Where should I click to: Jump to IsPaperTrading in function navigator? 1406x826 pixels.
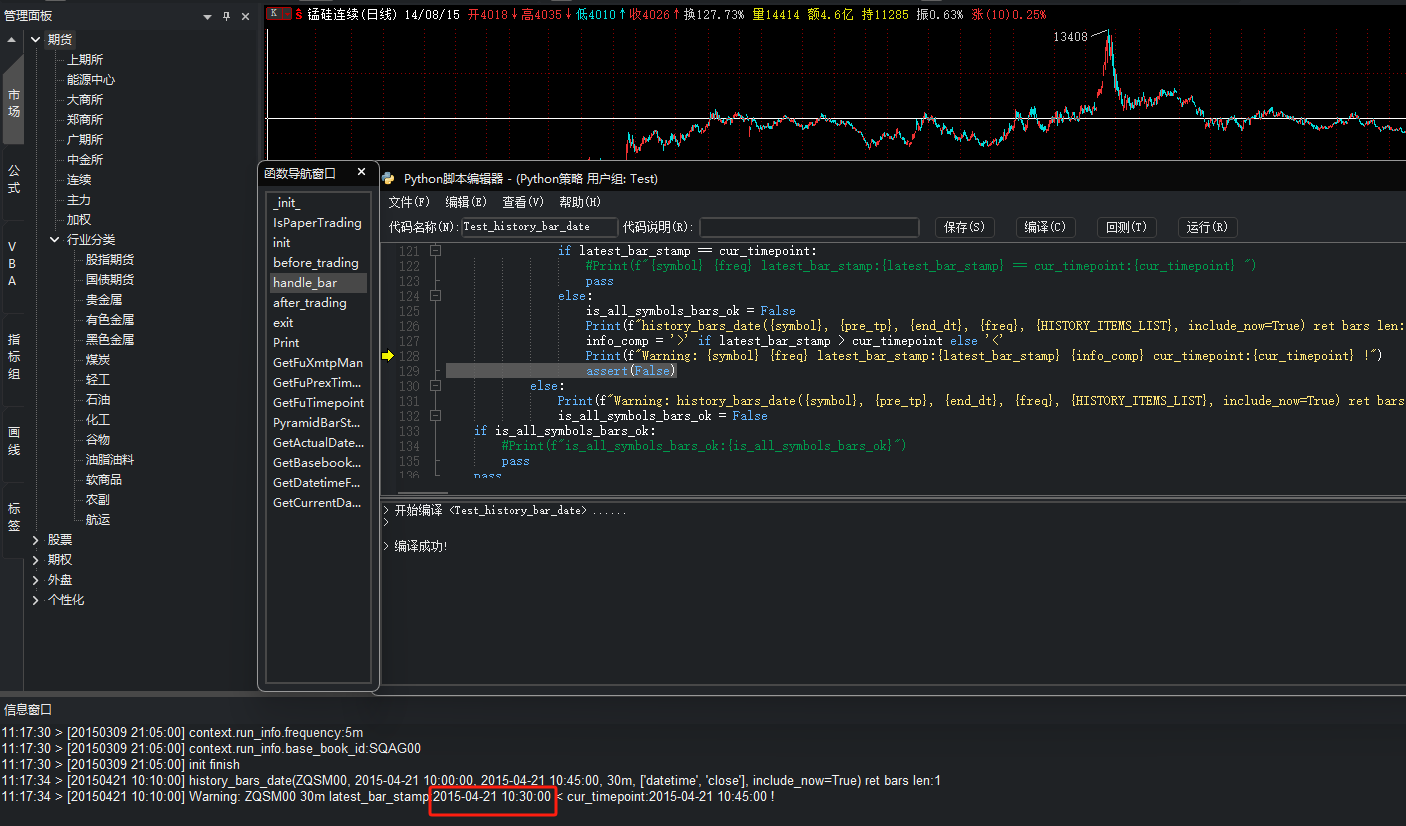click(318, 223)
